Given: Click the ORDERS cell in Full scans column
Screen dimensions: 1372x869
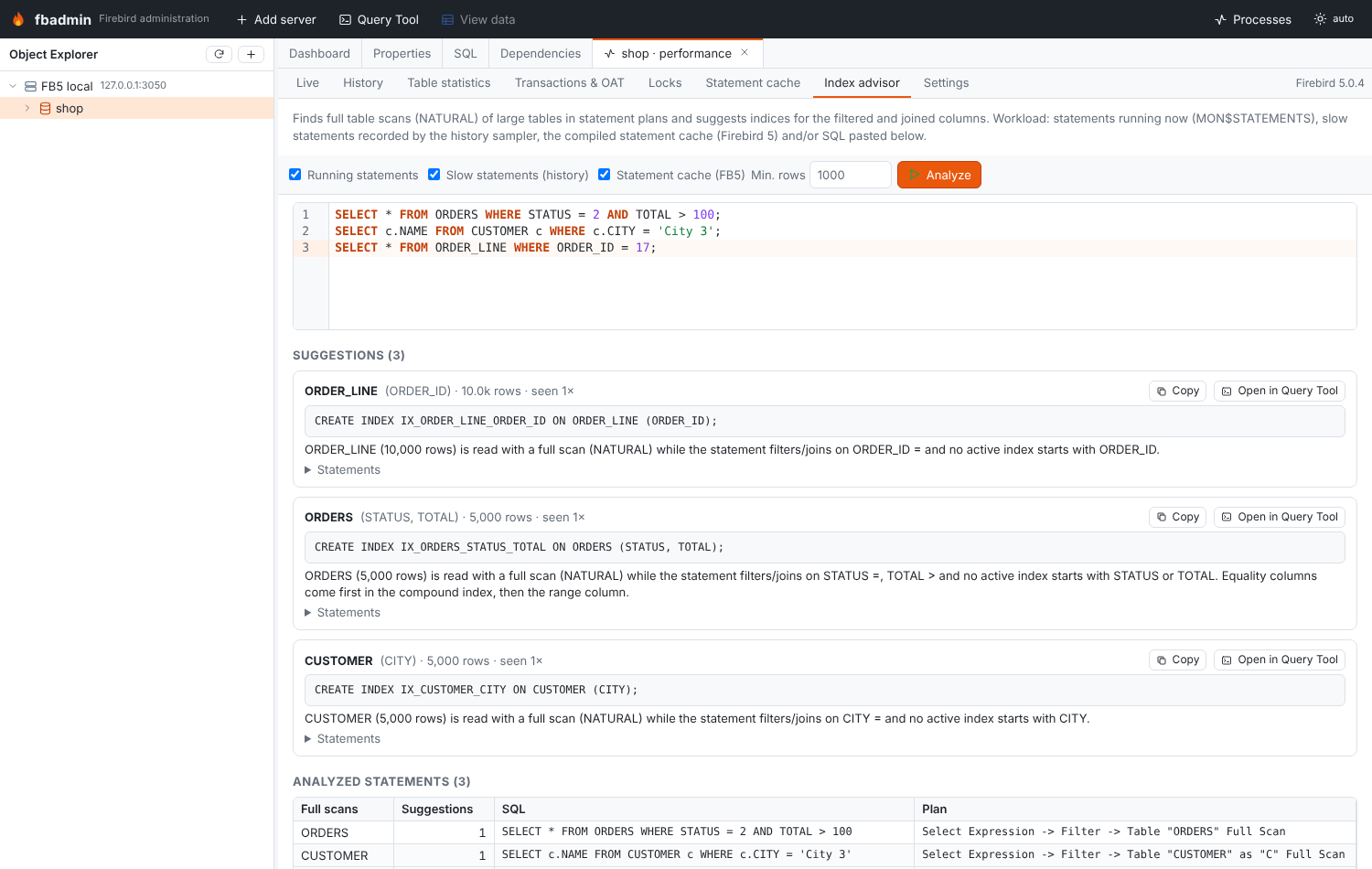Looking at the screenshot, I should [343, 832].
